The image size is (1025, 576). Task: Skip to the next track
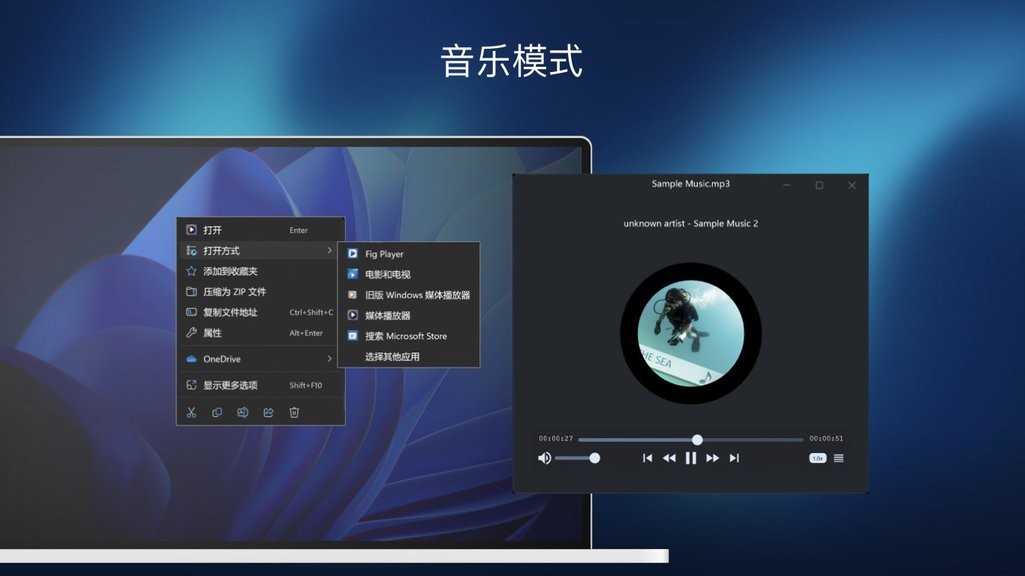pyautogui.click(x=733, y=457)
